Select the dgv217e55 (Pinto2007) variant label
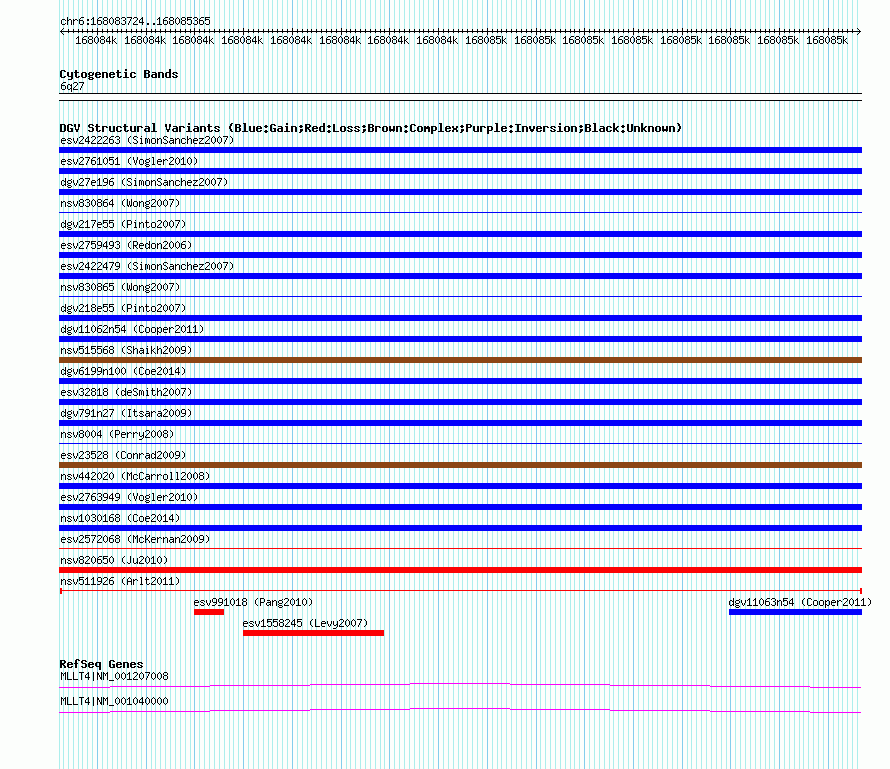Viewport: 890px width, 769px height. [123, 224]
